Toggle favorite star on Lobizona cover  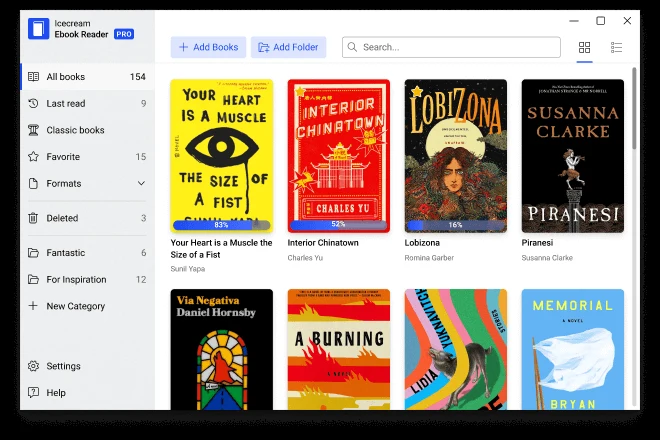[417, 91]
